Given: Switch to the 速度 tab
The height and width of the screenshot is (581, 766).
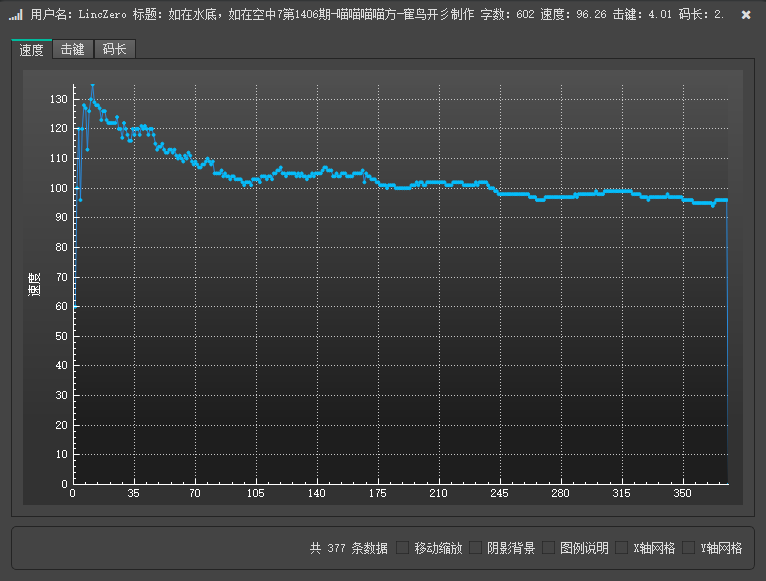Looking at the screenshot, I should click(x=32, y=50).
